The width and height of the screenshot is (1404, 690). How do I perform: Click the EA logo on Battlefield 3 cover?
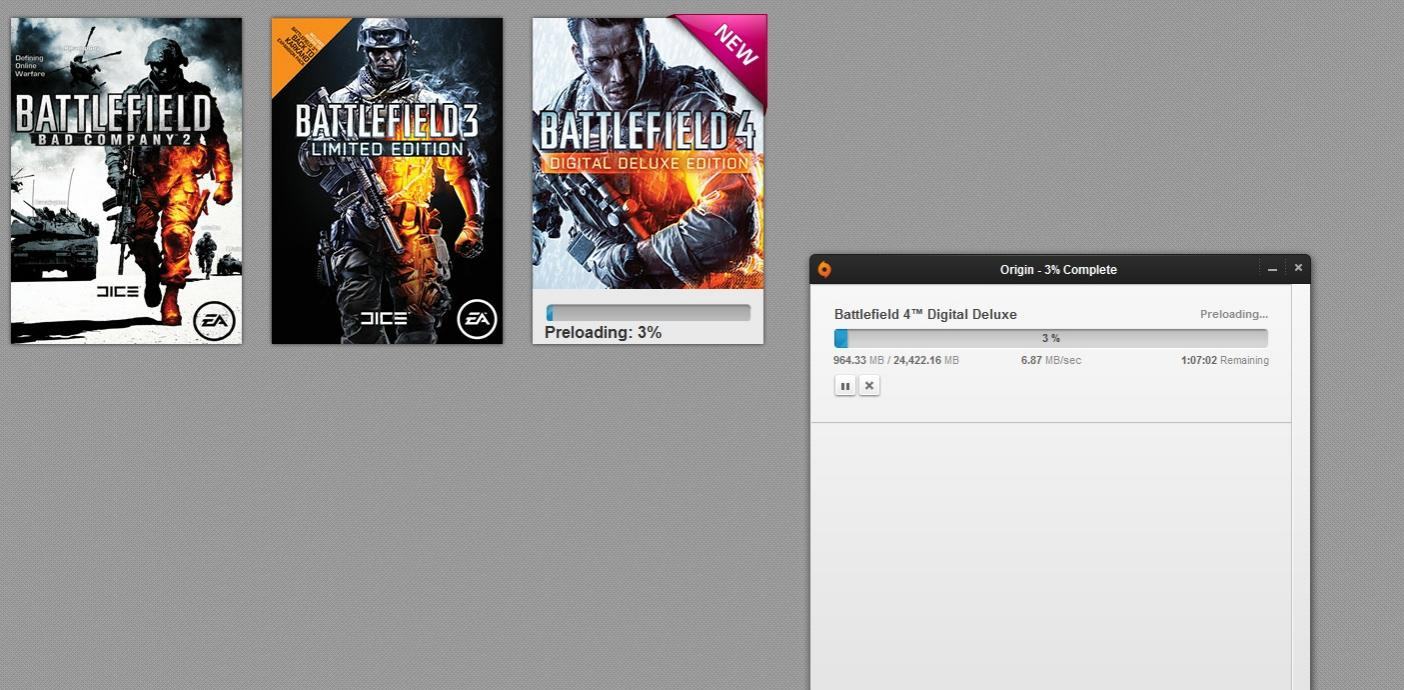(x=477, y=319)
